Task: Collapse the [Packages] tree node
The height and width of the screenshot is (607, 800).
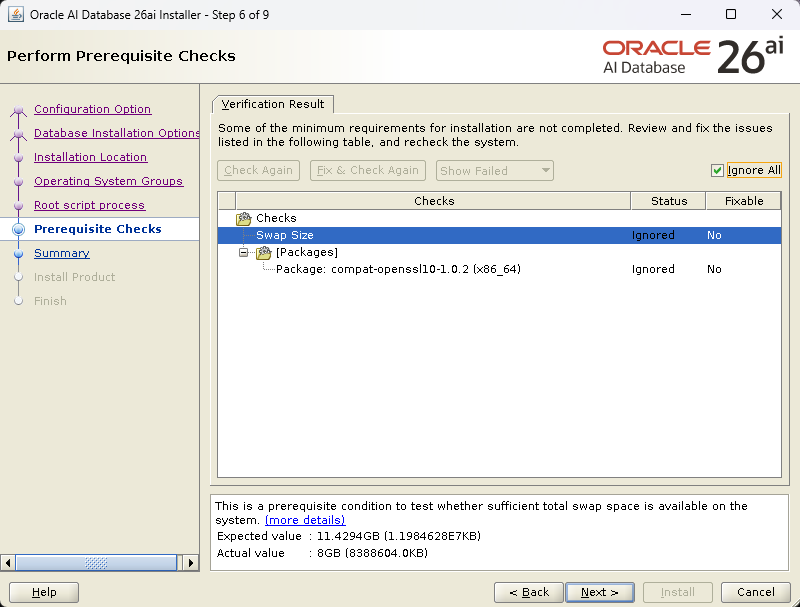Action: [243, 252]
